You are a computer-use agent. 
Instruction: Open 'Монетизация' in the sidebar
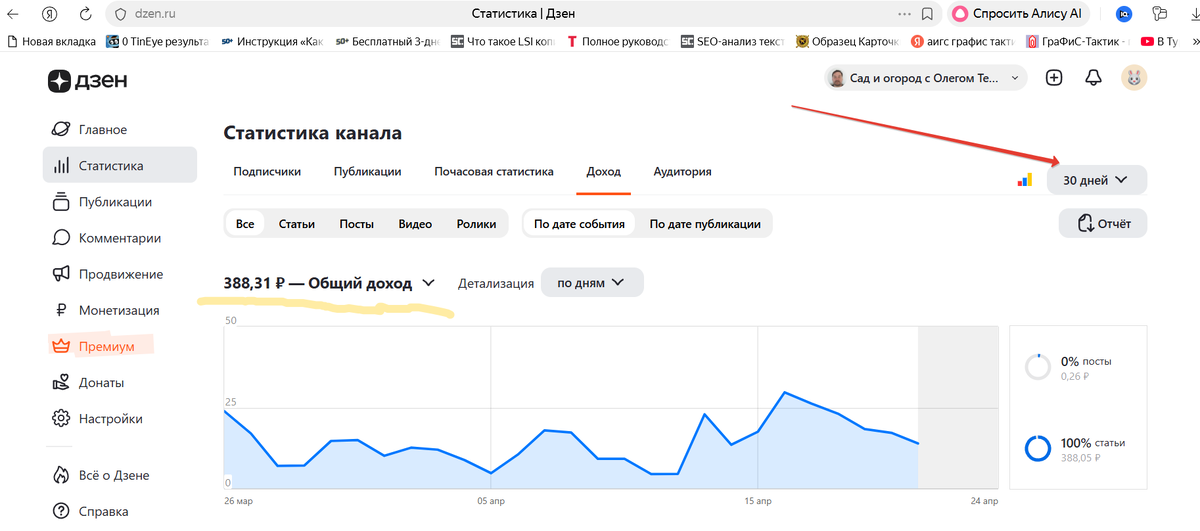(x=120, y=310)
